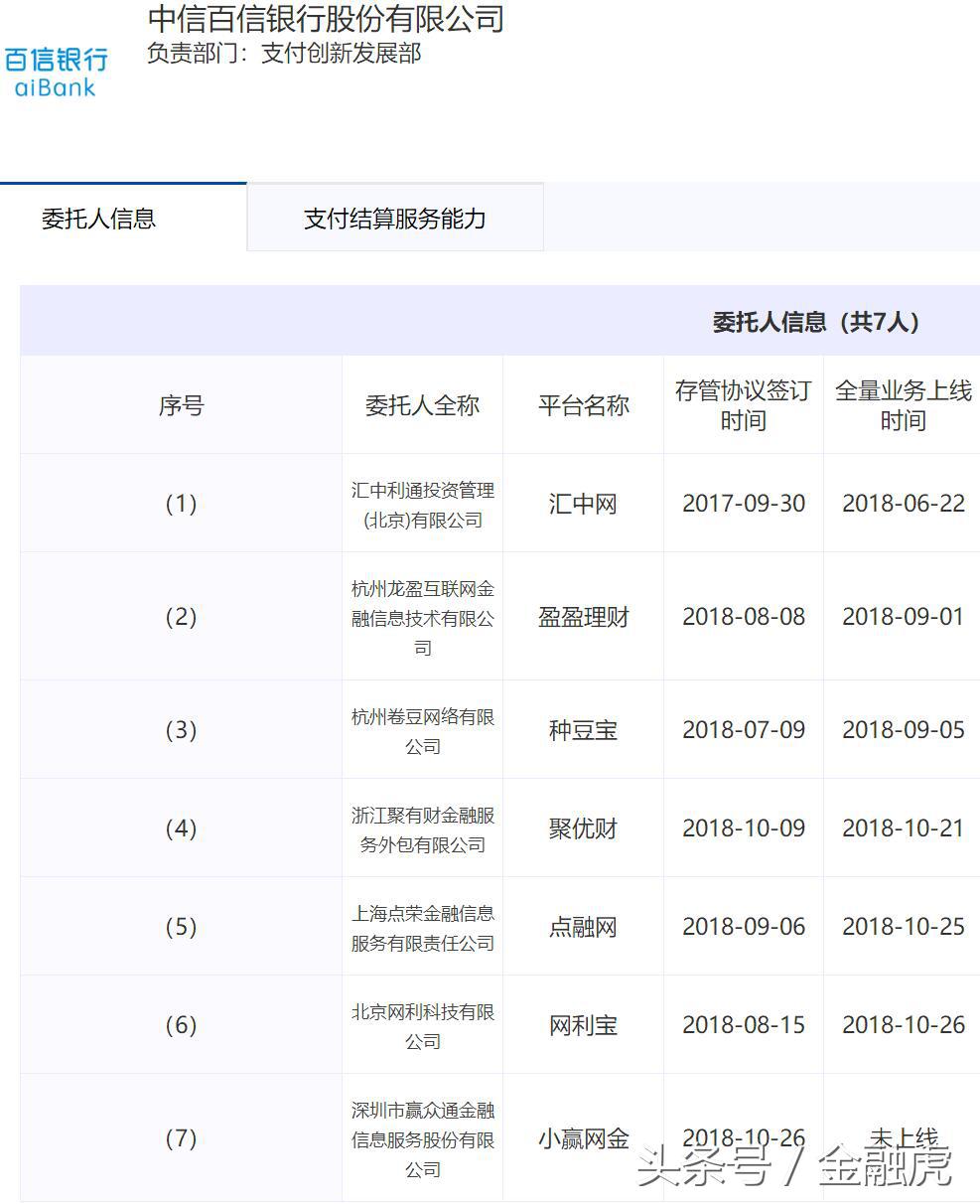This screenshot has width=980, height=1204.
Task: Click launch date 2018-10-21
Action: [x=904, y=828]
